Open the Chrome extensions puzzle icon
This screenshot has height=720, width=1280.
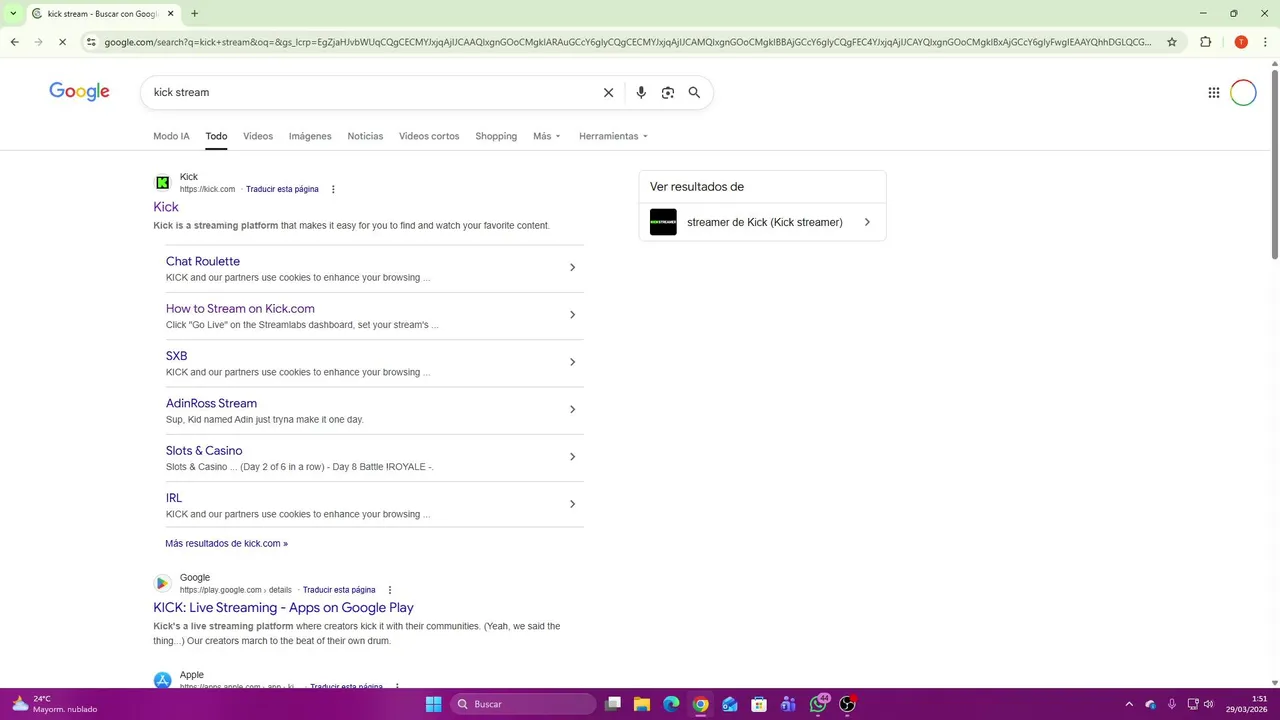point(1206,42)
